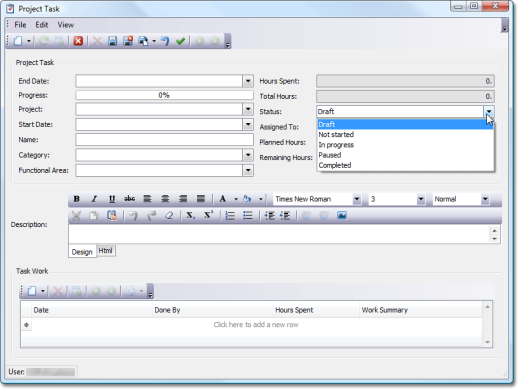Click the Insert image icon
This screenshot has height=389, width=518.
tap(342, 216)
